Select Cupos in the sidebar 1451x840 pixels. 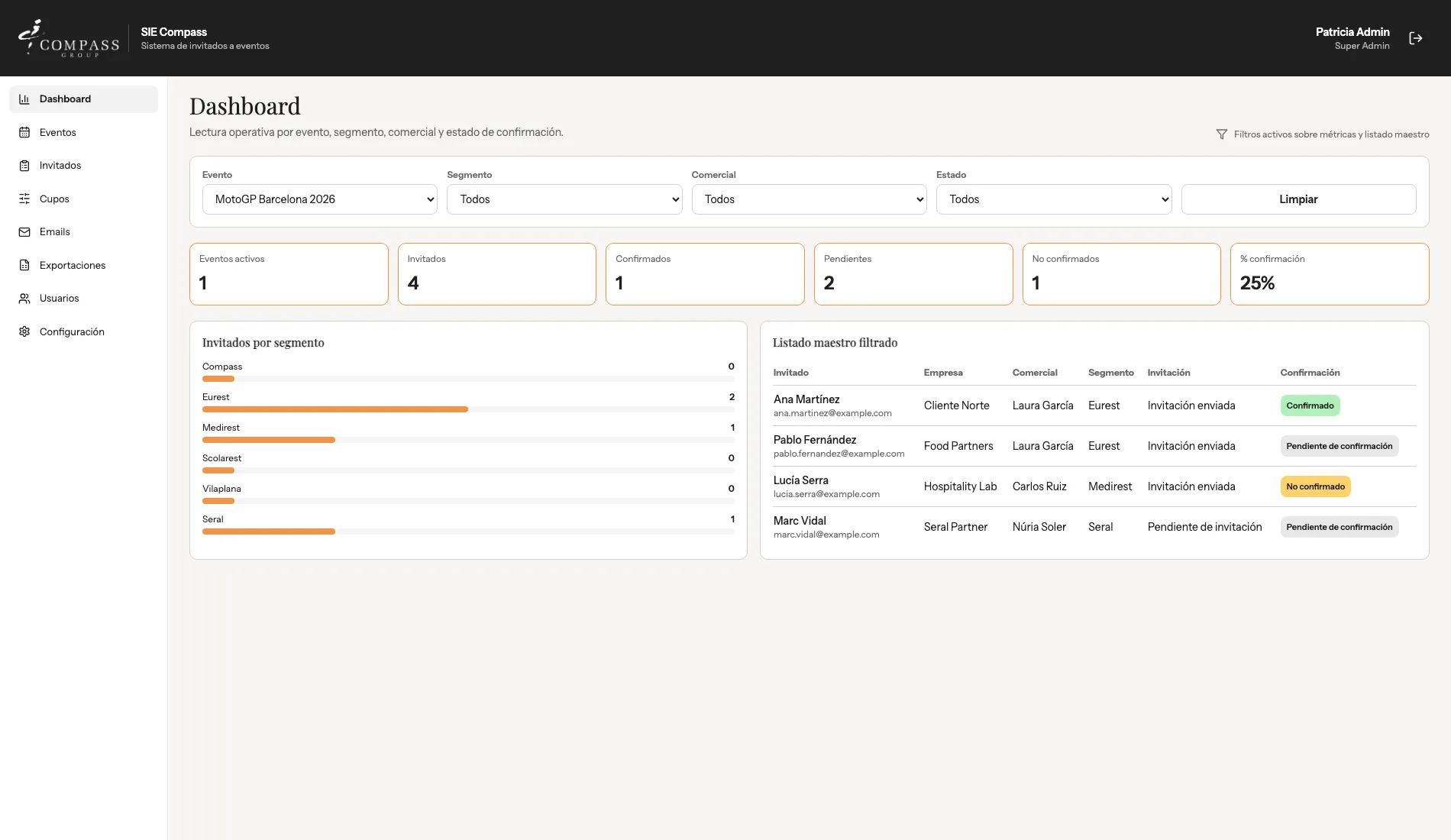click(x=84, y=199)
